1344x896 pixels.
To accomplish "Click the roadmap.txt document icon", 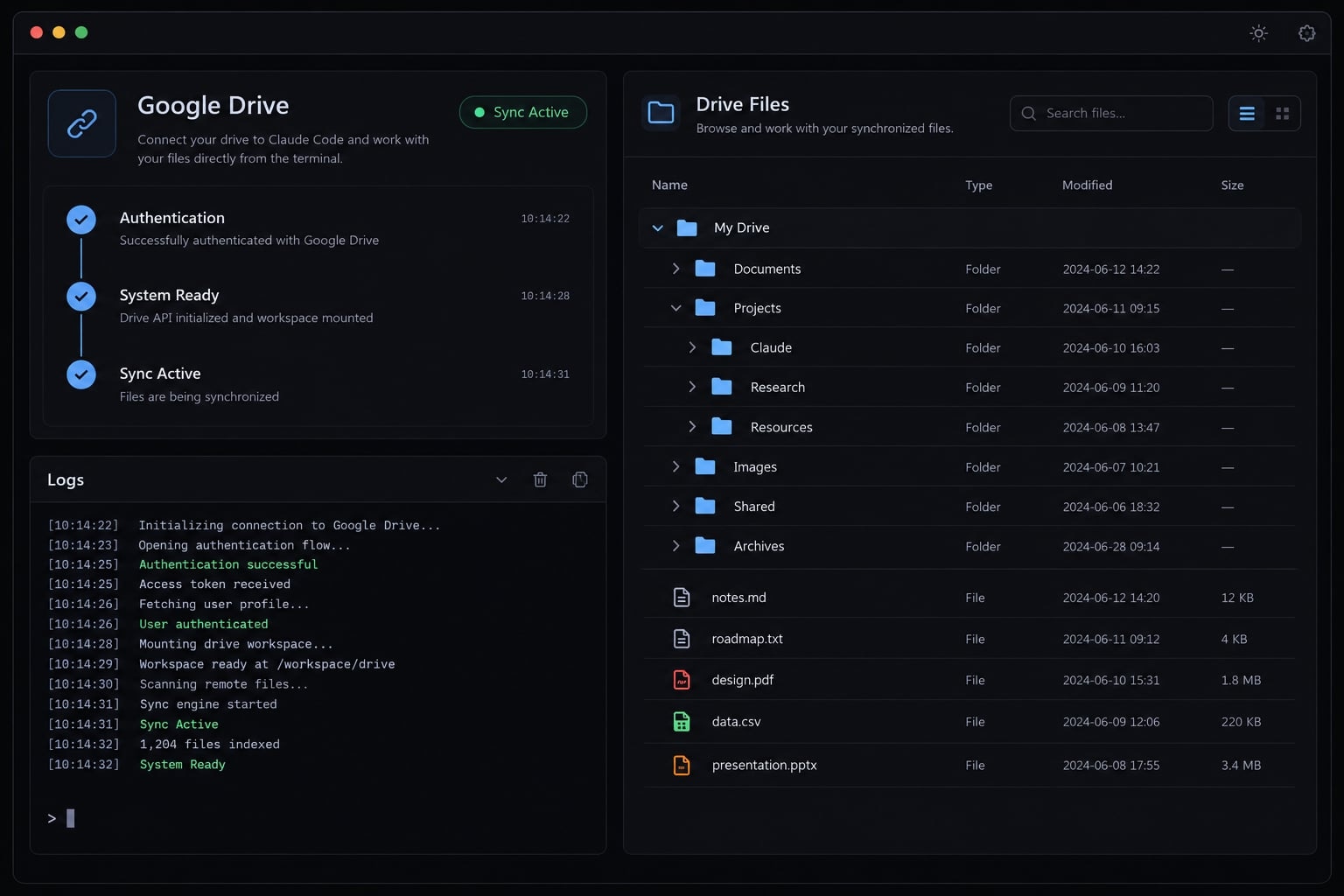I will point(682,639).
